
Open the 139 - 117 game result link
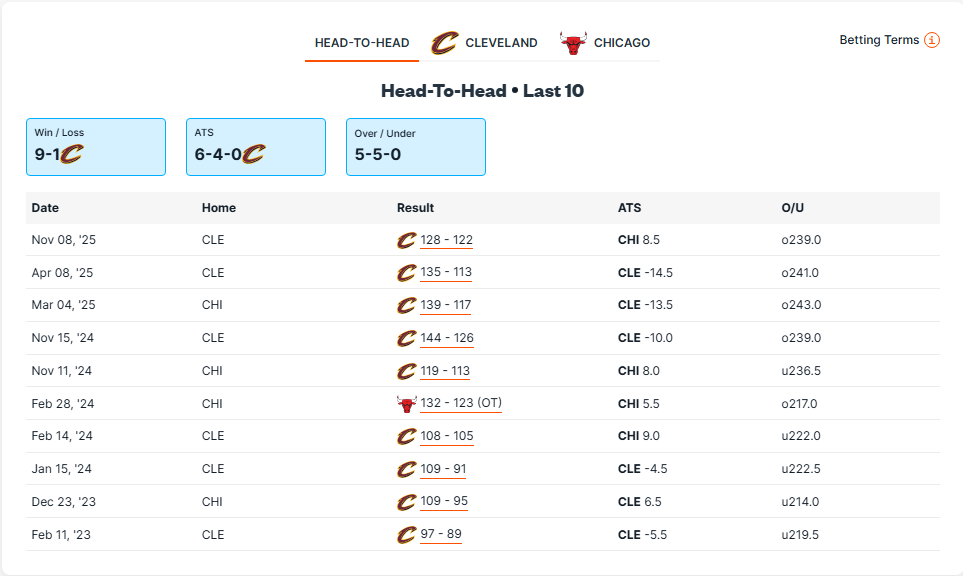pyautogui.click(x=446, y=305)
